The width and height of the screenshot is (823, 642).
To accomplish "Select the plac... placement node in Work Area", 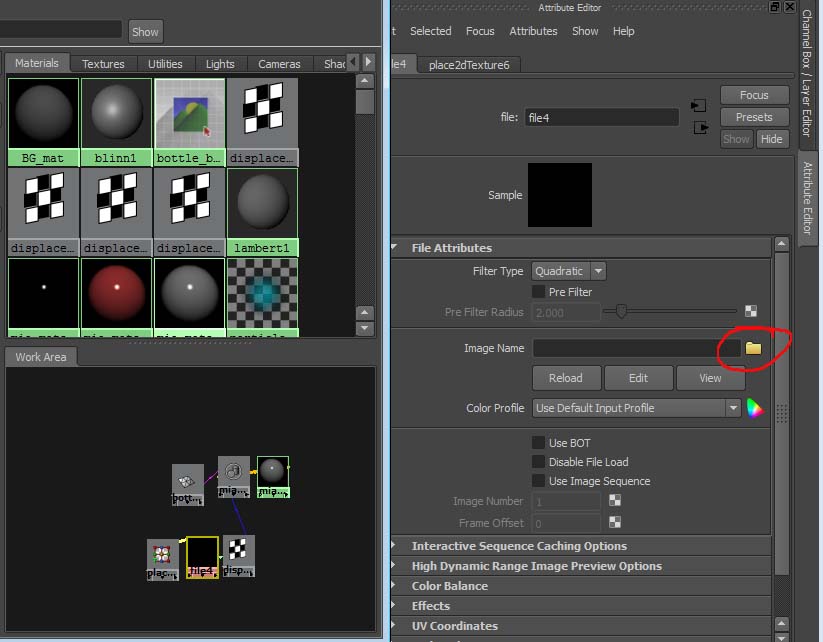I will pyautogui.click(x=163, y=560).
